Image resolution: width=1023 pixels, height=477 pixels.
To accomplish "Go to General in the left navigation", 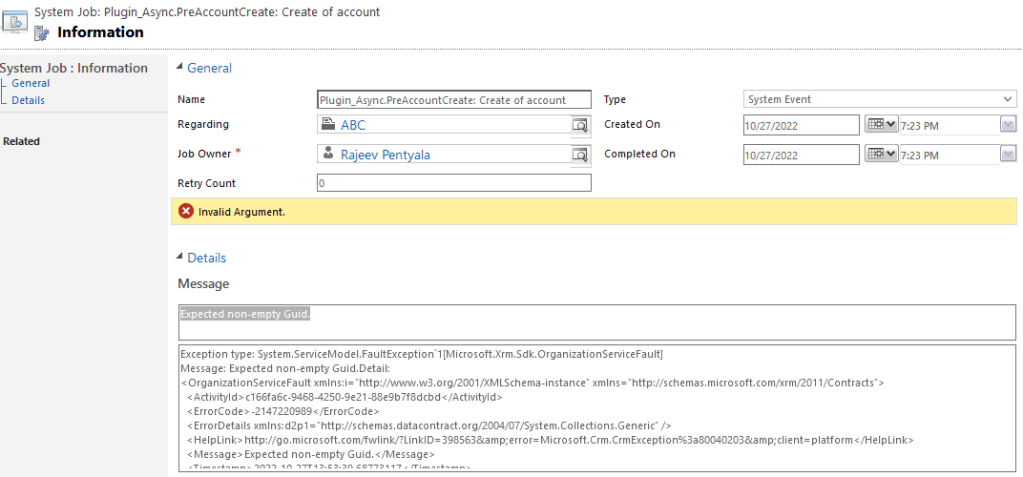I will click(x=30, y=84).
